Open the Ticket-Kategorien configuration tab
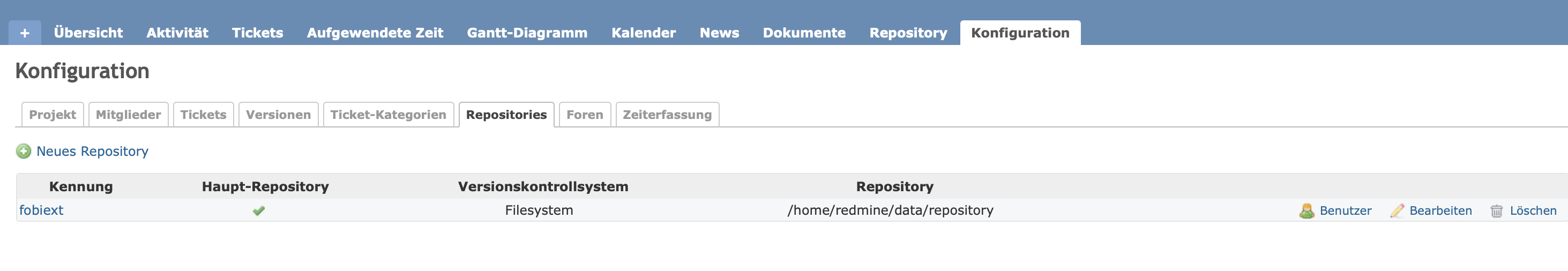This screenshot has height=271, width=1568. (x=389, y=115)
